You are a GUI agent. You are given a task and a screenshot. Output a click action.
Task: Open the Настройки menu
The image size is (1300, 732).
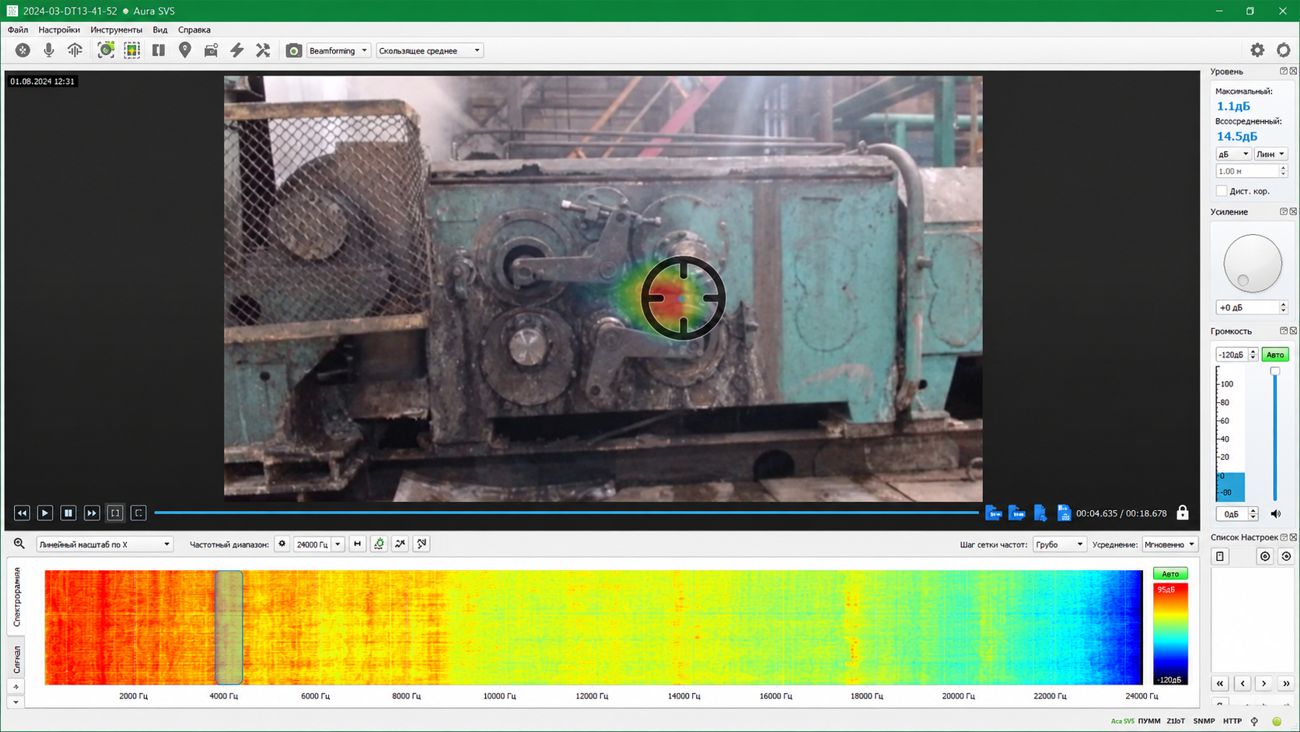click(59, 30)
